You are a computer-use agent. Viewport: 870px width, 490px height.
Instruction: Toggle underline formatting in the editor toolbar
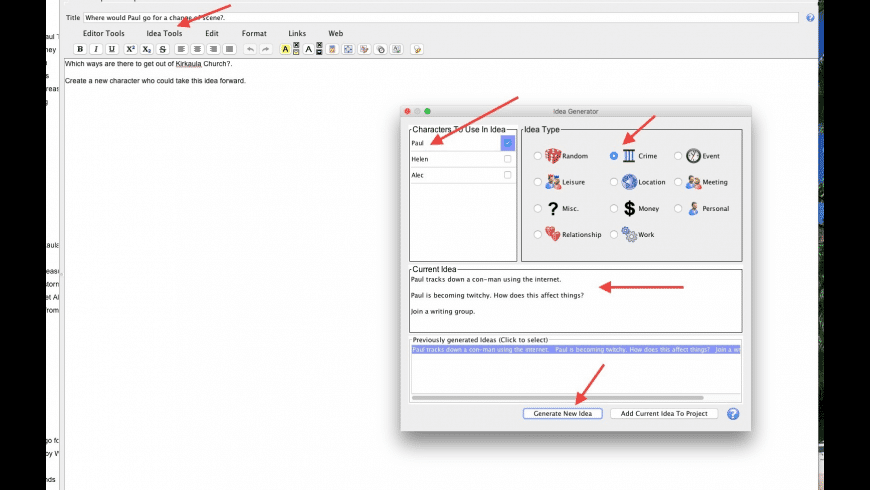(x=112, y=49)
